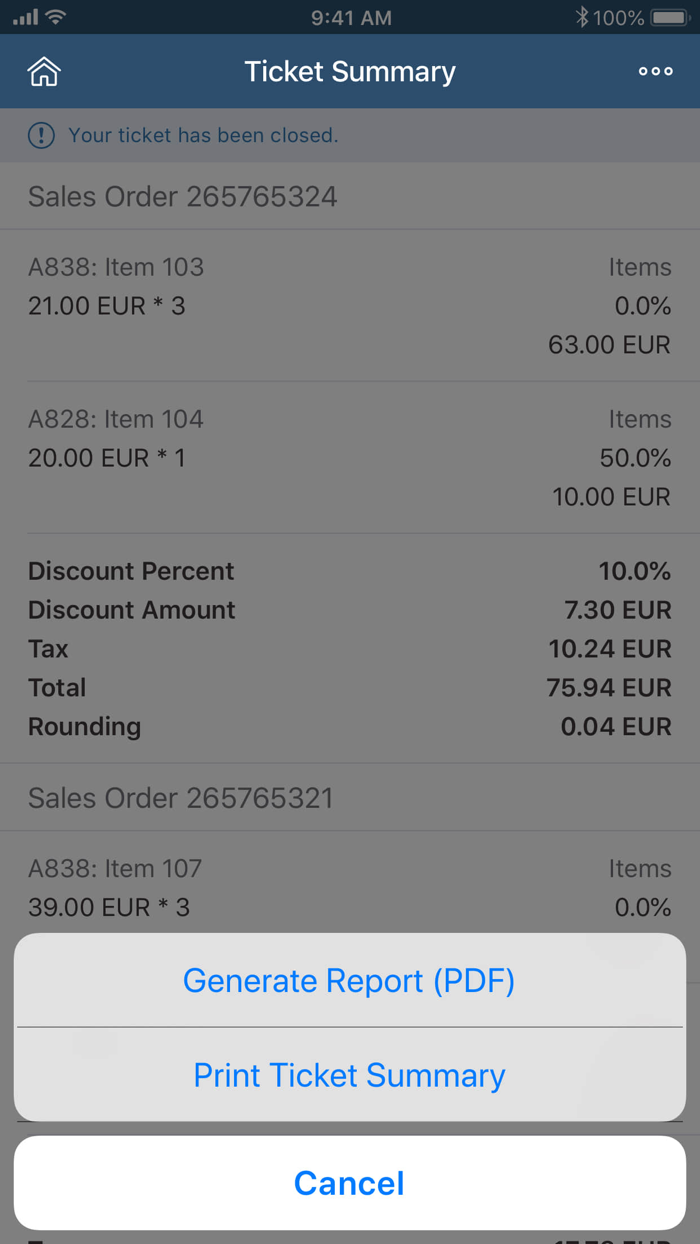Select Print Ticket Summary option
The height and width of the screenshot is (1244, 700).
[x=349, y=1074]
